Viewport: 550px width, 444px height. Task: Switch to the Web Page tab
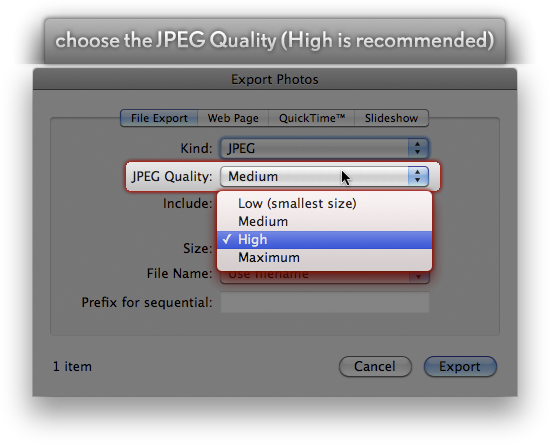233,118
